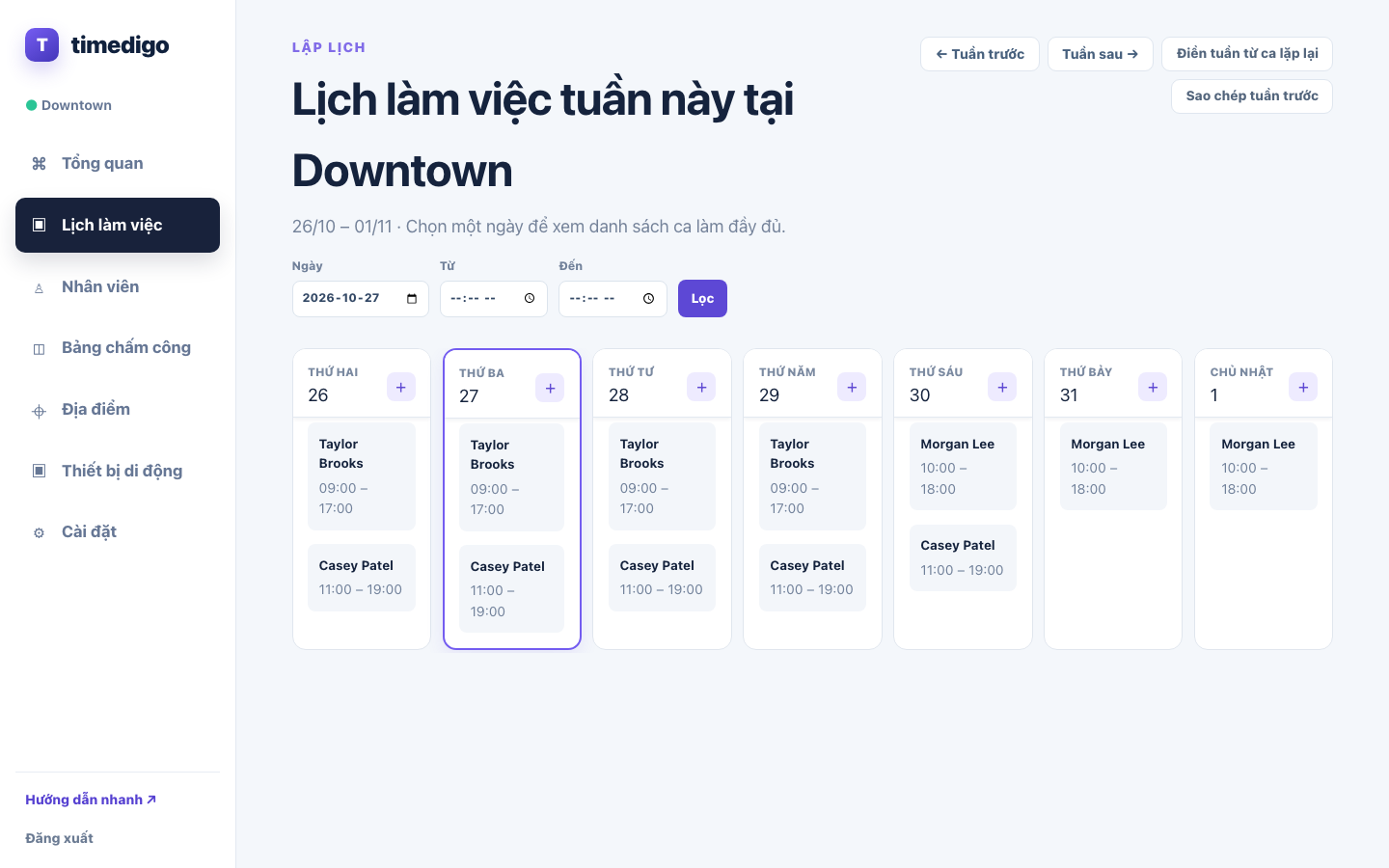Screen dimensions: 1389x868
Task: Add a shift on Thứ Năm 29
Action: coord(852,387)
